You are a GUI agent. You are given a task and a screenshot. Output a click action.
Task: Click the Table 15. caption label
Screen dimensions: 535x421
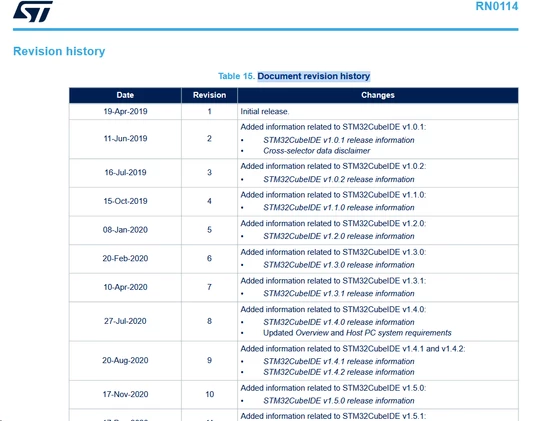point(236,76)
